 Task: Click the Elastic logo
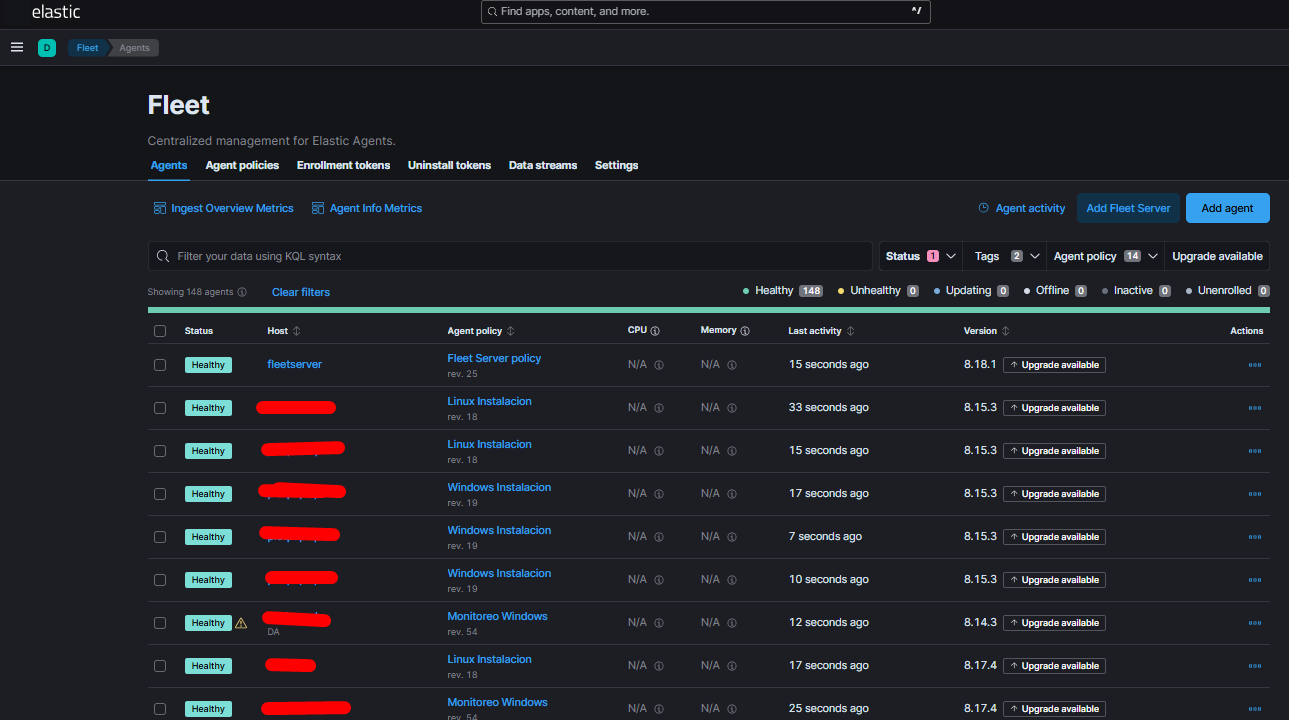click(56, 12)
